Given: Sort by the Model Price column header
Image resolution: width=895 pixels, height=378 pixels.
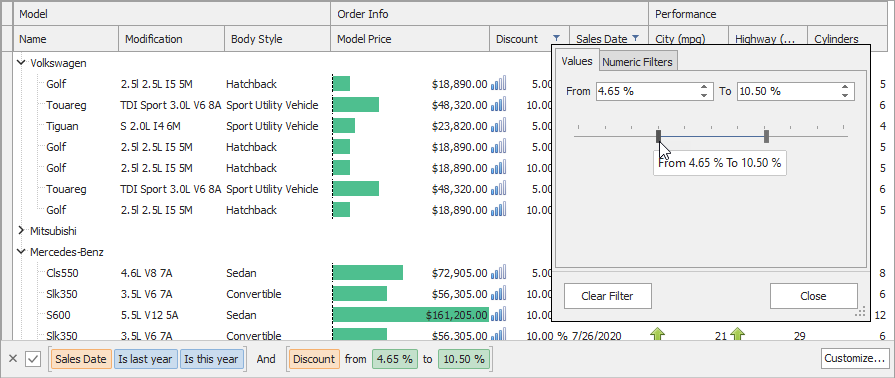Looking at the screenshot, I should pyautogui.click(x=410, y=39).
